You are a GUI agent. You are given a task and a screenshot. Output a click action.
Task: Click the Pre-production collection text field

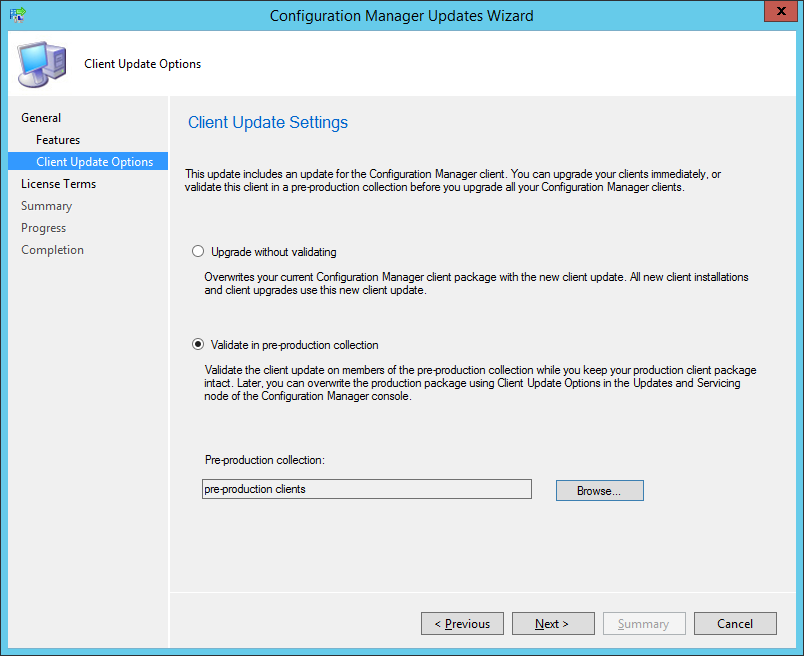coord(367,489)
